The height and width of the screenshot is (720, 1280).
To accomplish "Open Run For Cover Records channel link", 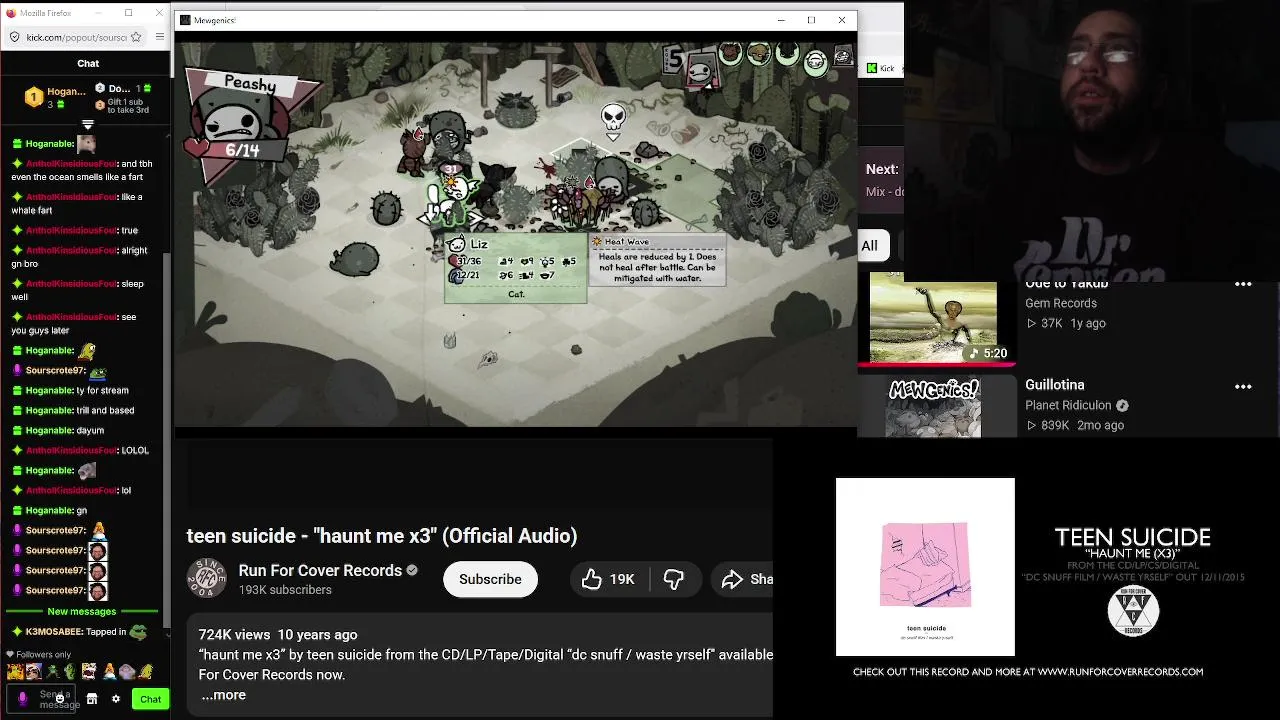I will coord(320,570).
